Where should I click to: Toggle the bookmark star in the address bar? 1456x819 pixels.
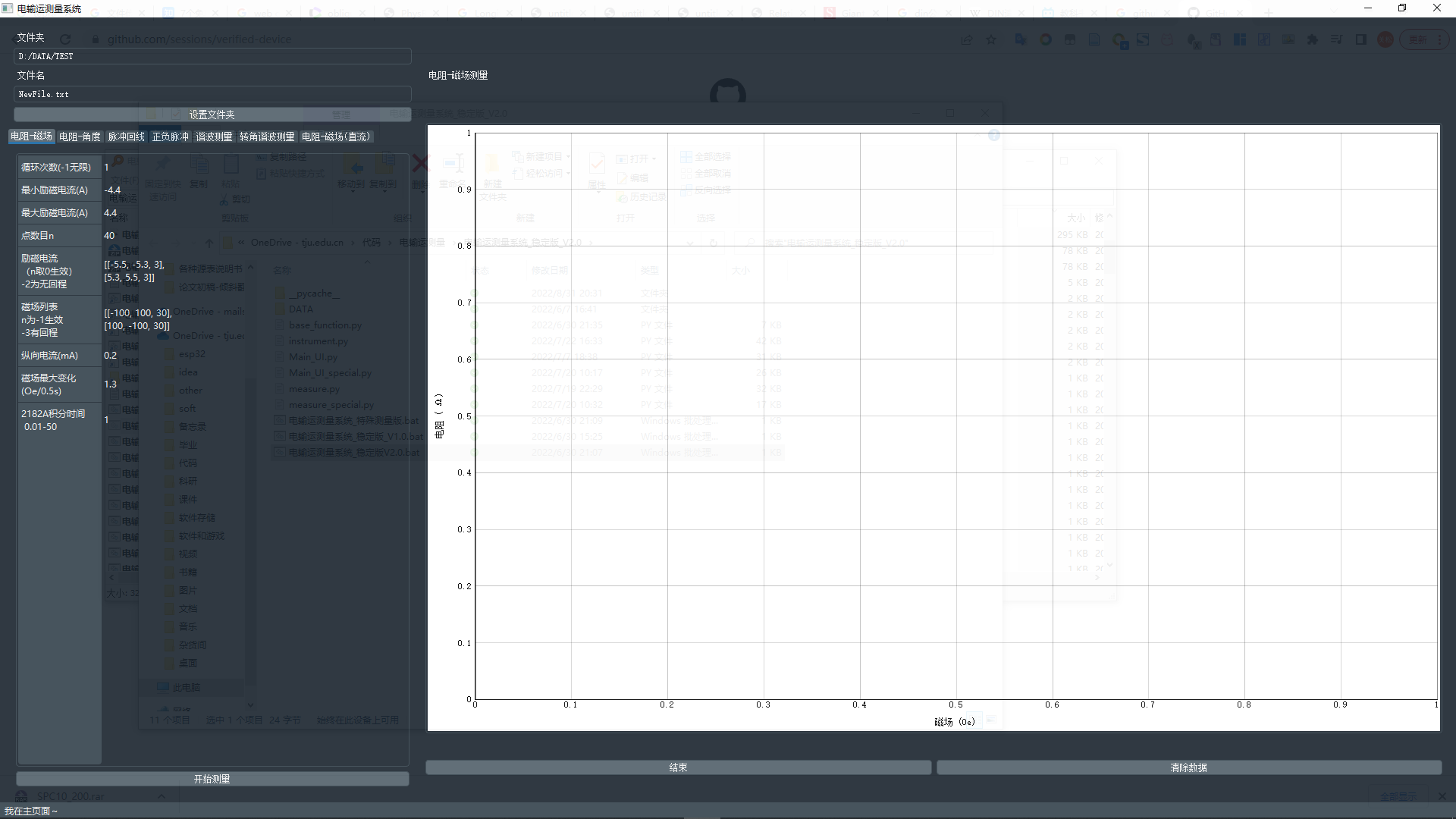tap(992, 39)
